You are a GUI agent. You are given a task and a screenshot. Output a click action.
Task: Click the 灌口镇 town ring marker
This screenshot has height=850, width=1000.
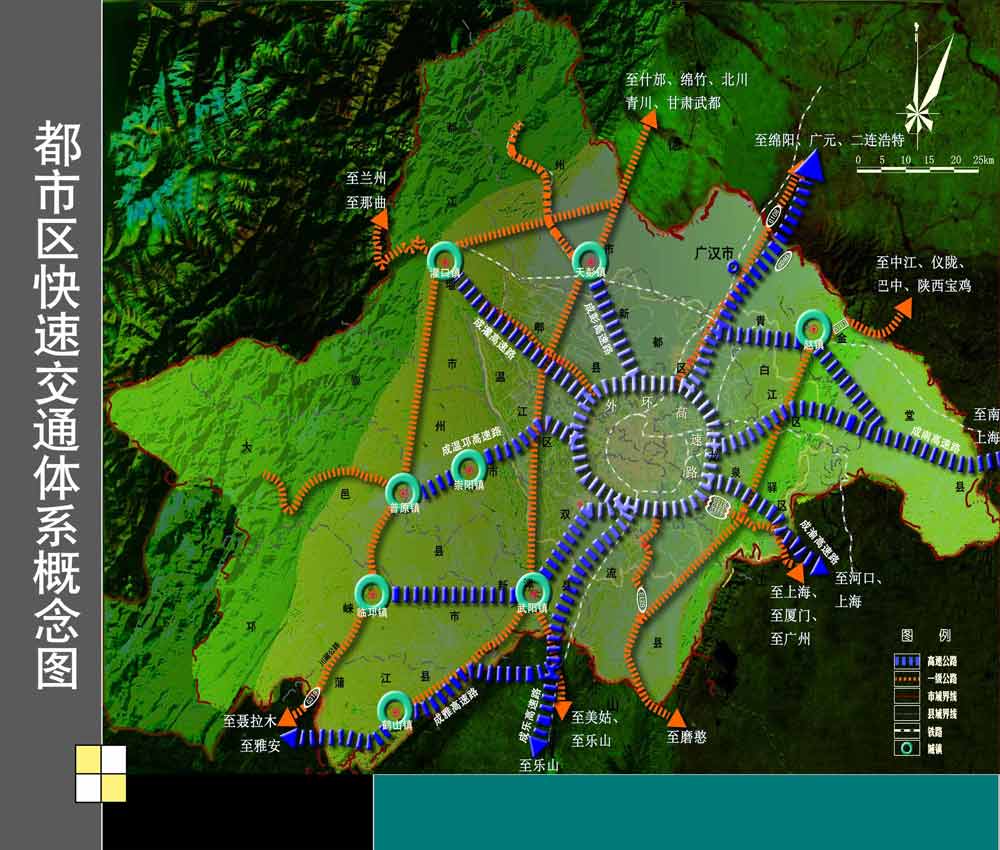pyautogui.click(x=441, y=257)
